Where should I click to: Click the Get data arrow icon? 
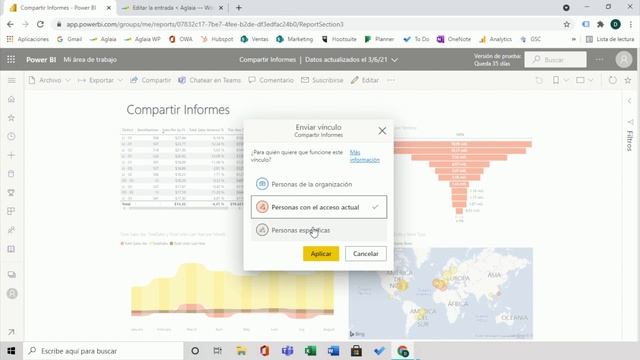pyautogui.click(x=11, y=332)
